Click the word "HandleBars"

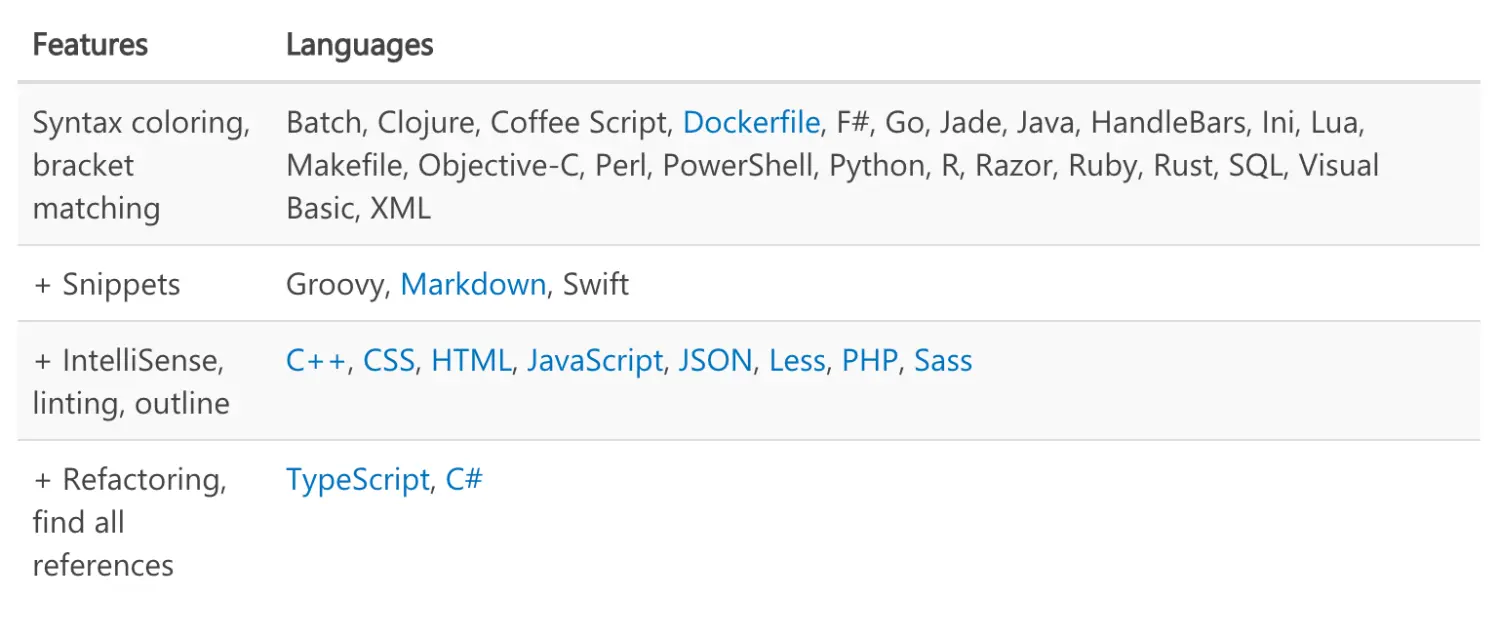[1168, 123]
